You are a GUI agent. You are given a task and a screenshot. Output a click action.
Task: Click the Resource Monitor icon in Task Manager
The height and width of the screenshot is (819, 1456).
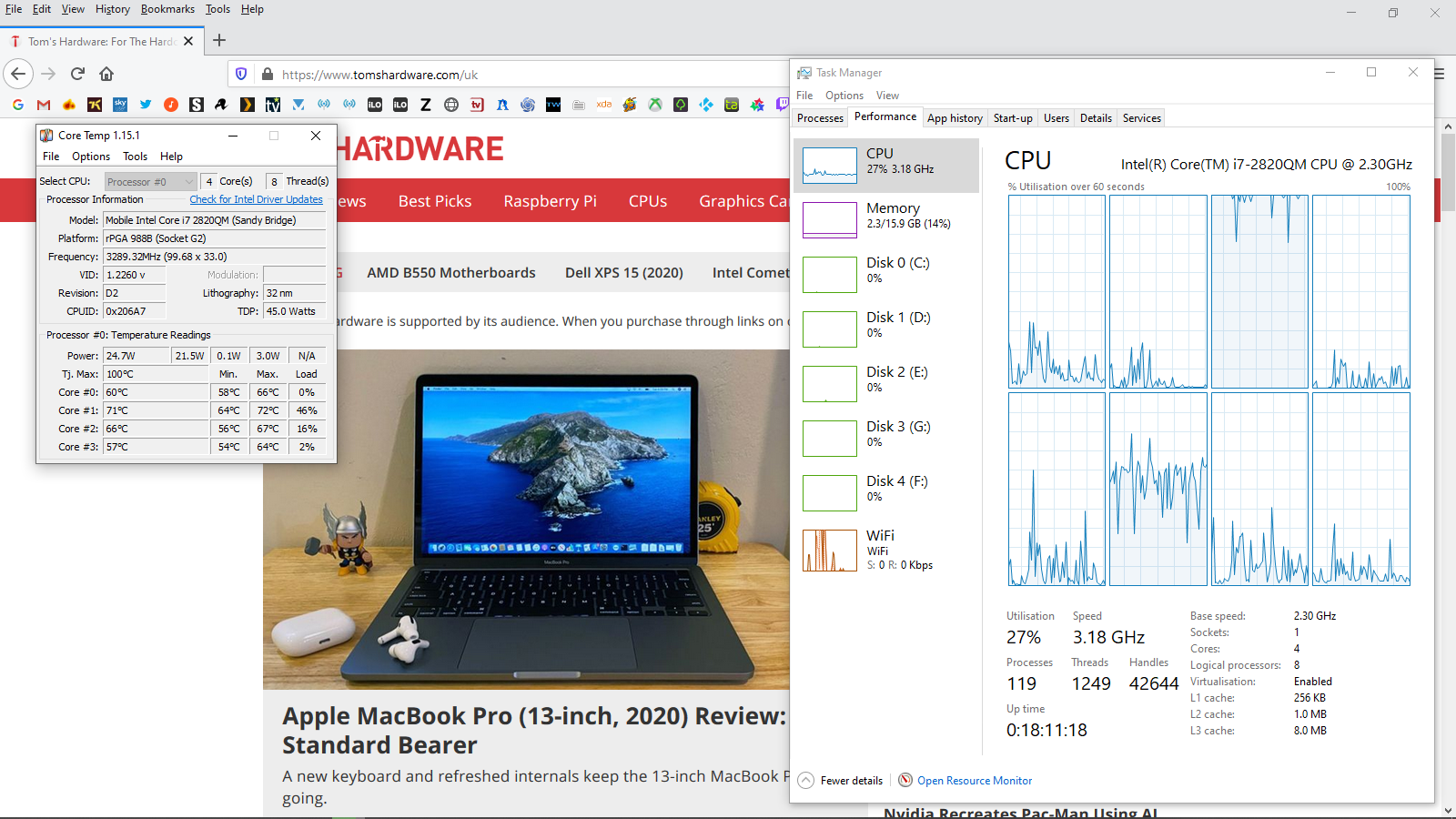pos(905,780)
